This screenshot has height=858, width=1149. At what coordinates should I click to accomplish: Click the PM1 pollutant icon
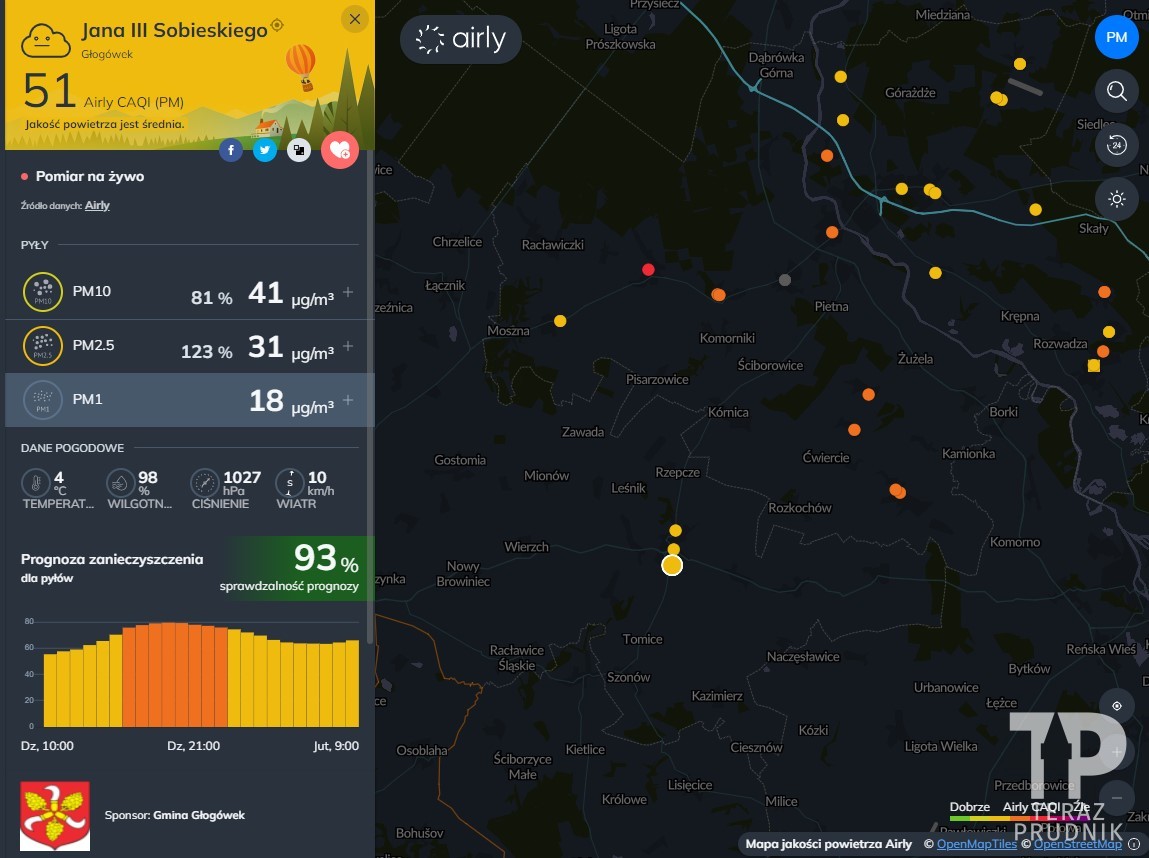pos(43,399)
